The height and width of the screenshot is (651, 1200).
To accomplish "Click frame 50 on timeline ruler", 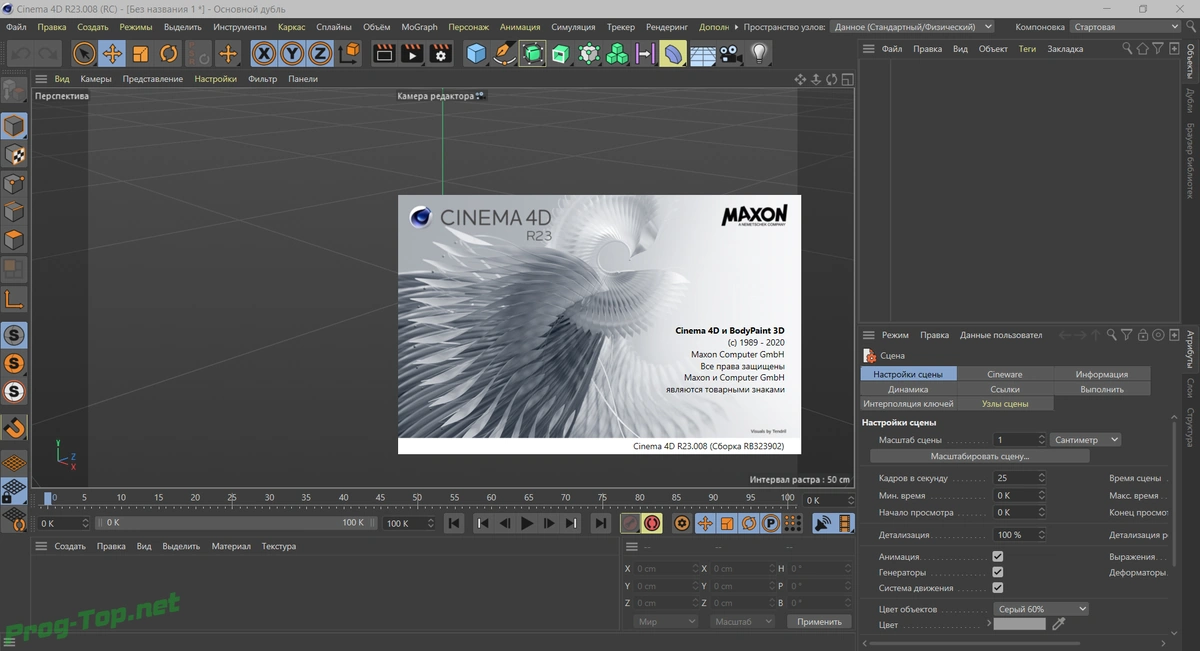I will (x=417, y=497).
